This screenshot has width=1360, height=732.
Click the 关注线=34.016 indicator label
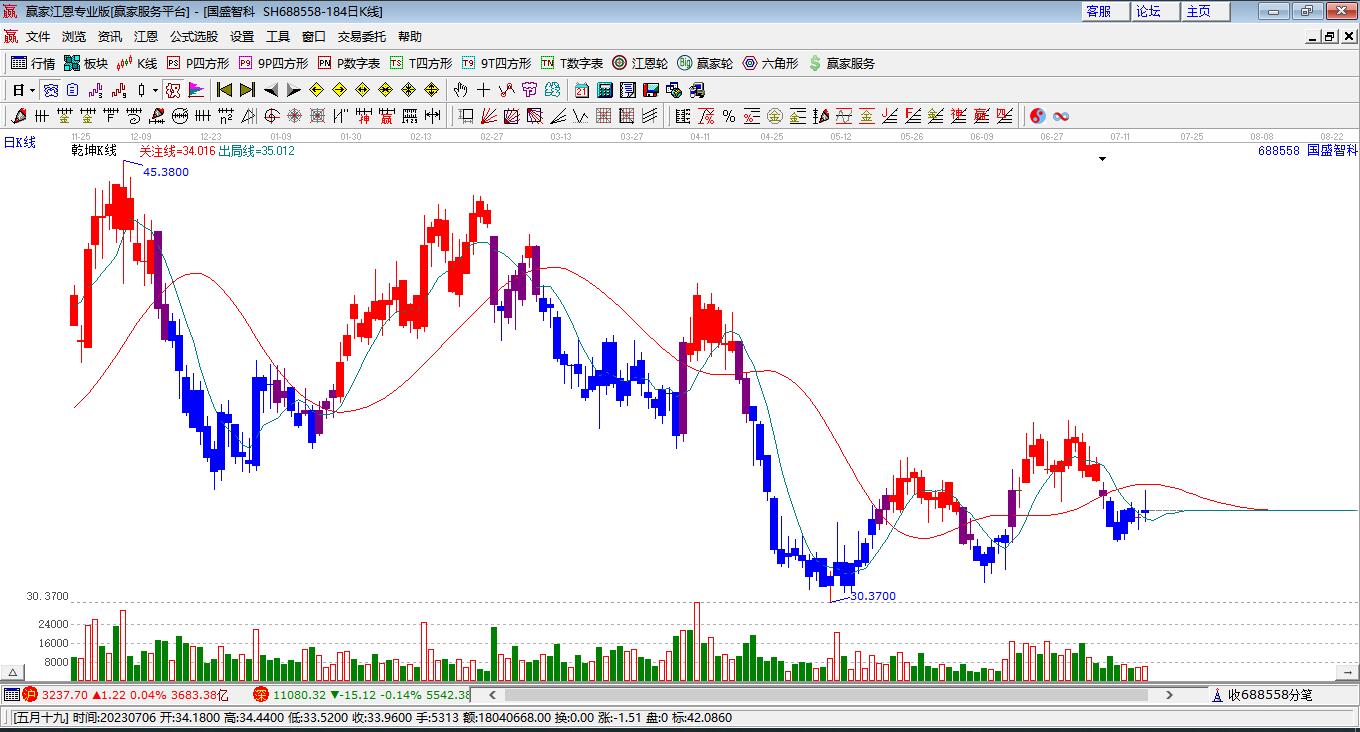pyautogui.click(x=177, y=151)
